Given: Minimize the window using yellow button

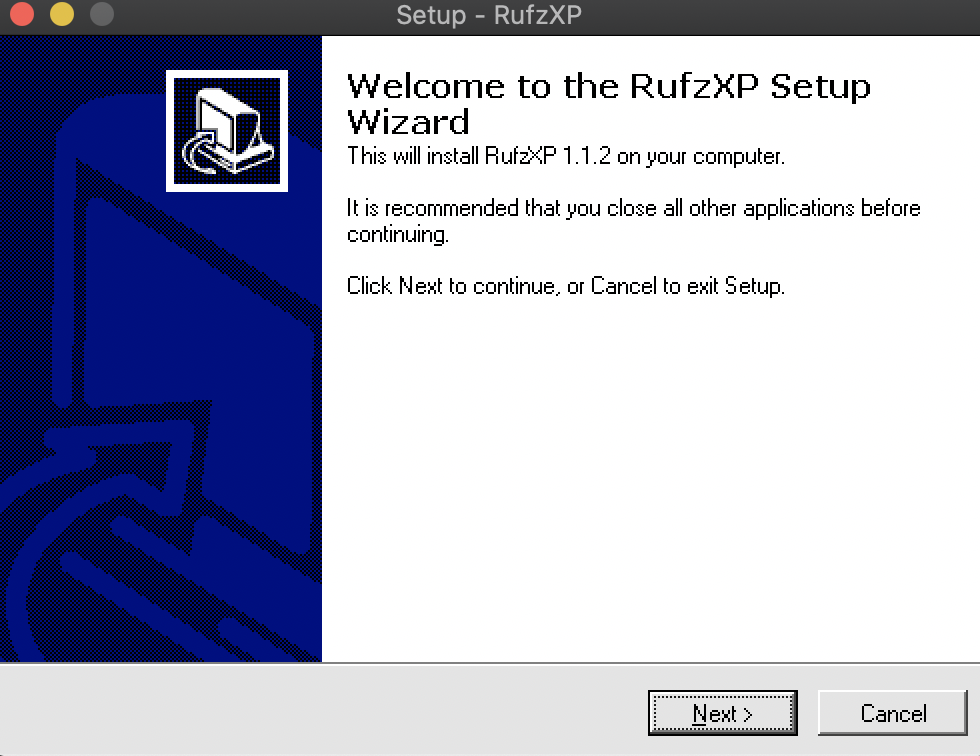Looking at the screenshot, I should click(x=62, y=14).
